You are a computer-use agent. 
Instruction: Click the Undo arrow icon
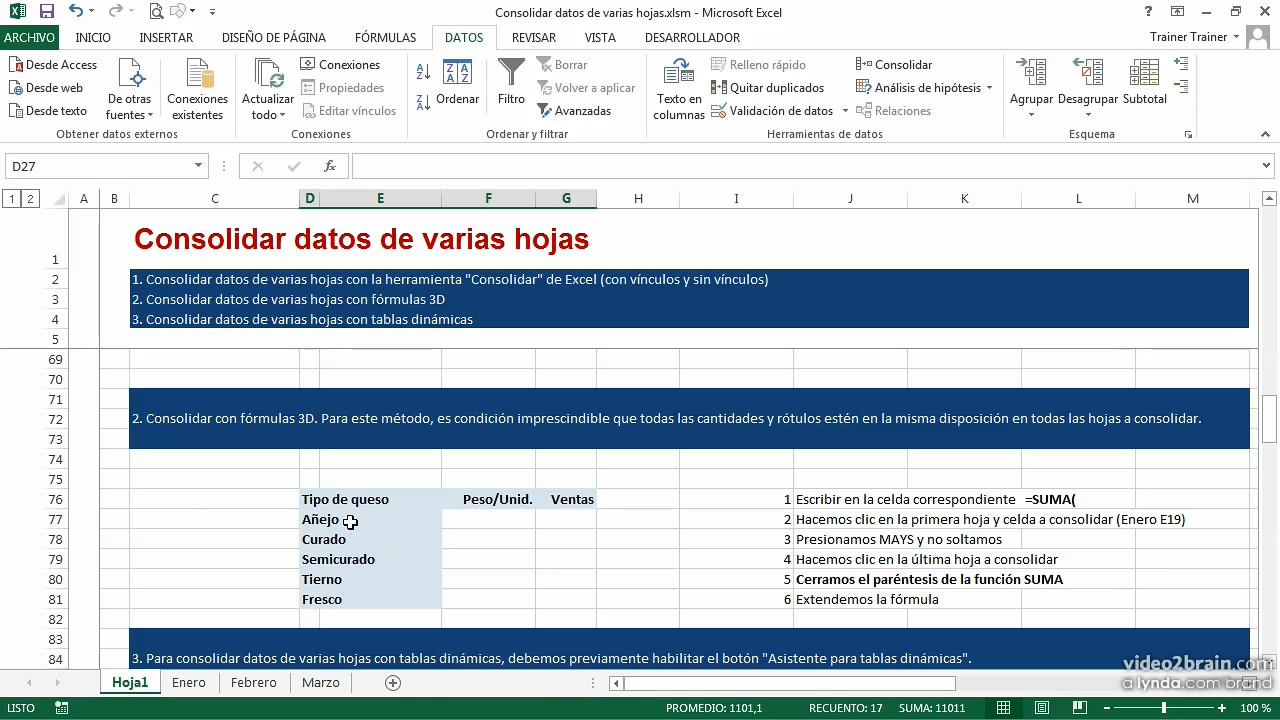76,12
